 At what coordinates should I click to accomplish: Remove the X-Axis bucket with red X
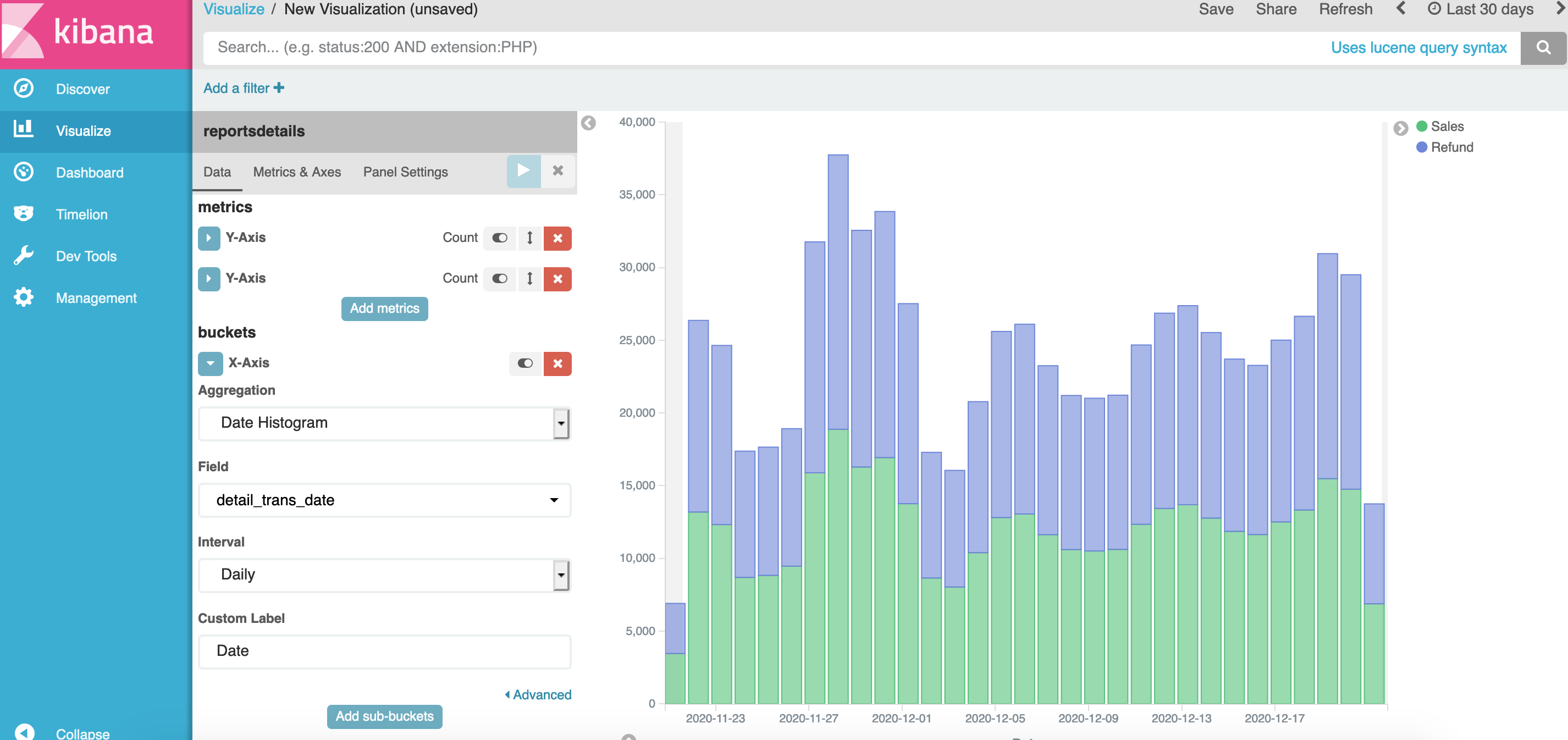[557, 363]
